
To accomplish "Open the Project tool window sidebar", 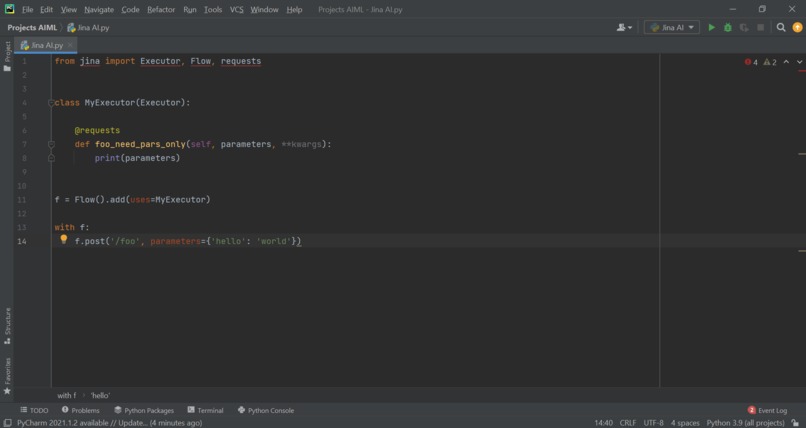I will [x=7, y=56].
